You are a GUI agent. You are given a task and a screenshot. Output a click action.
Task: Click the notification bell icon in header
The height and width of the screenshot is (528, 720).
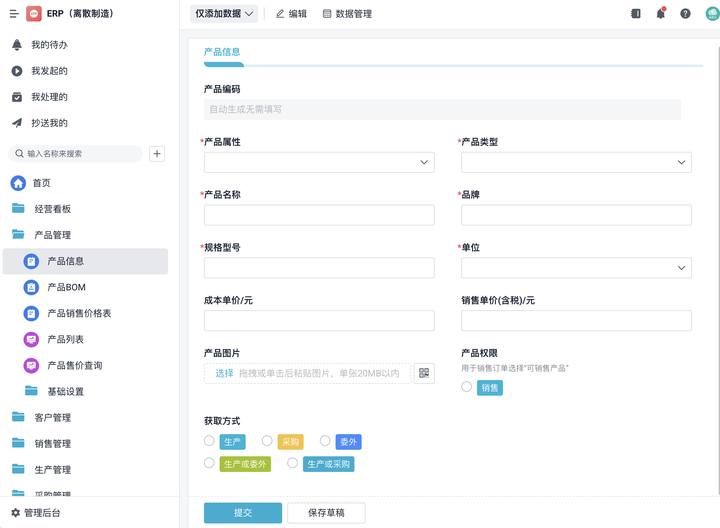[x=661, y=14]
